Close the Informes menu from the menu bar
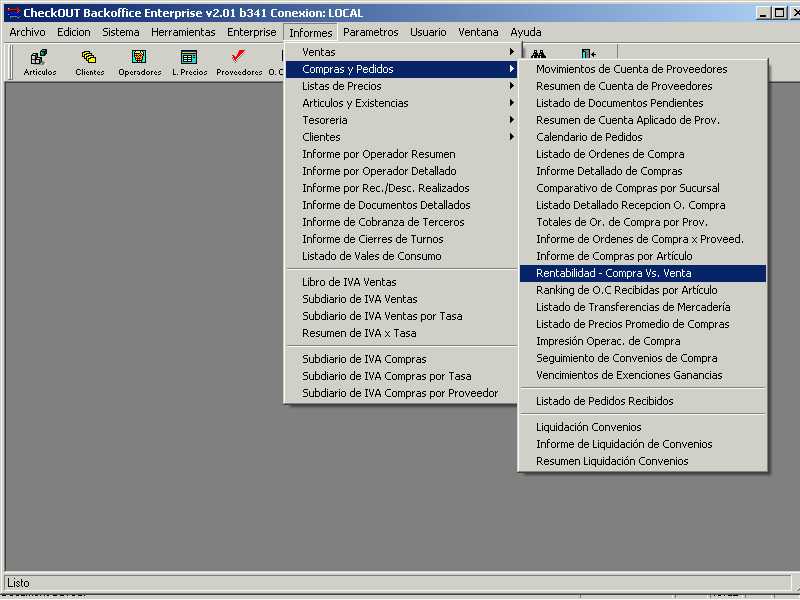Viewport: 800px width, 600px height. 310,33
